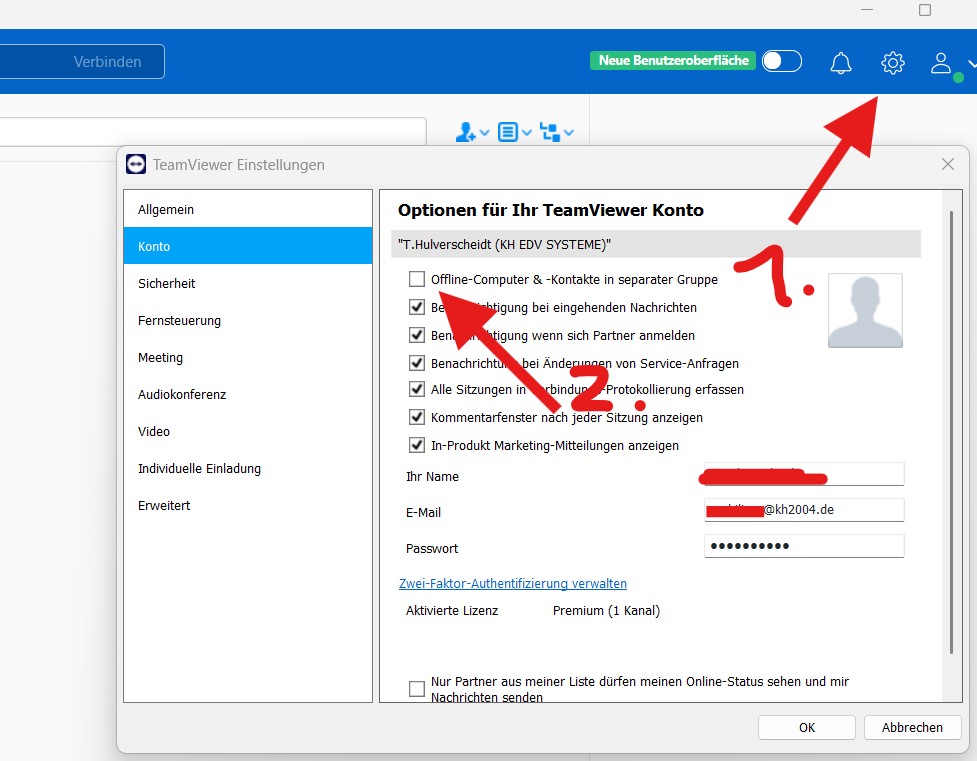
Task: Click the settings panel vertical scrollbar
Action: [x=951, y=432]
